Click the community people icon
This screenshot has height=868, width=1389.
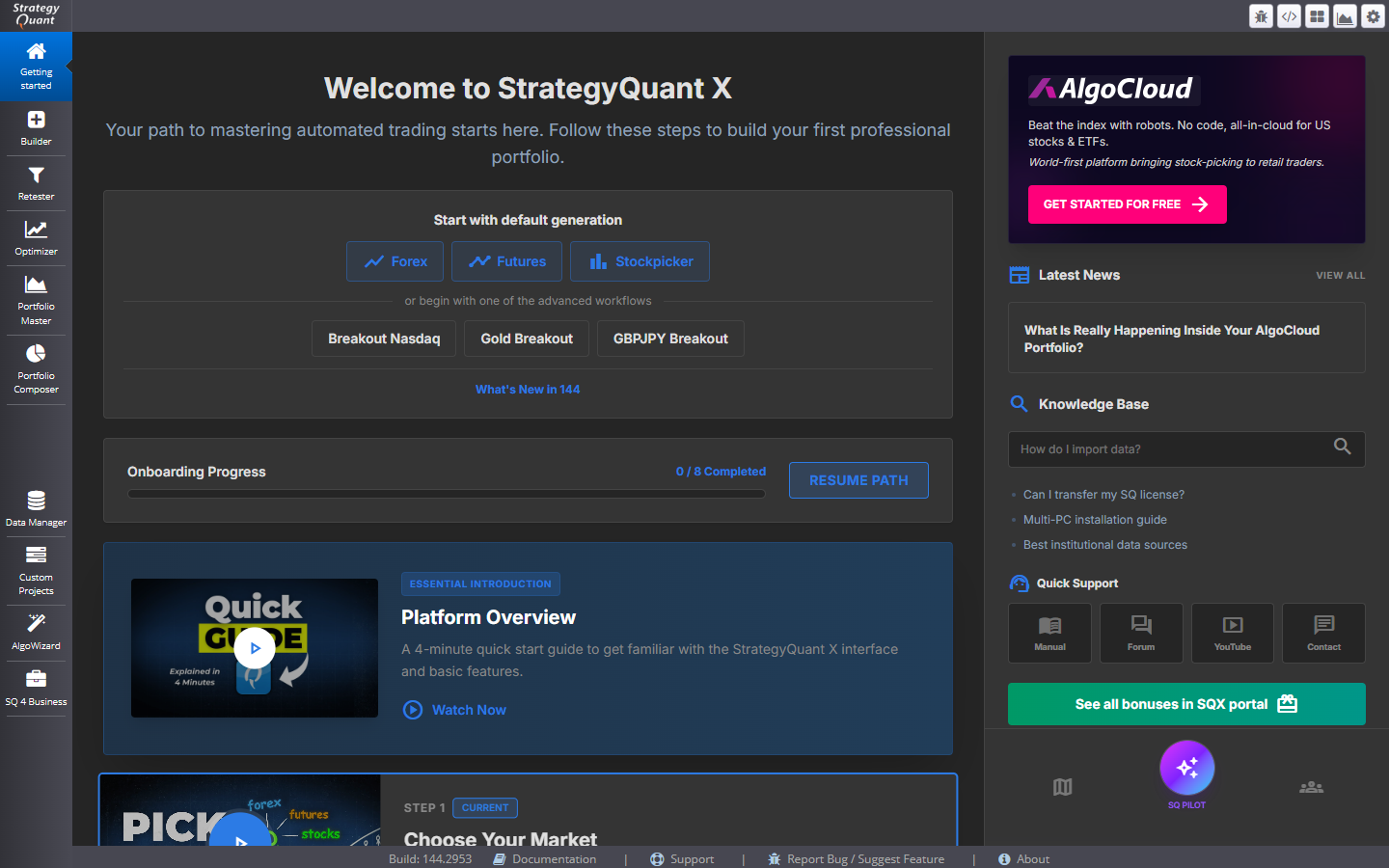[x=1311, y=787]
